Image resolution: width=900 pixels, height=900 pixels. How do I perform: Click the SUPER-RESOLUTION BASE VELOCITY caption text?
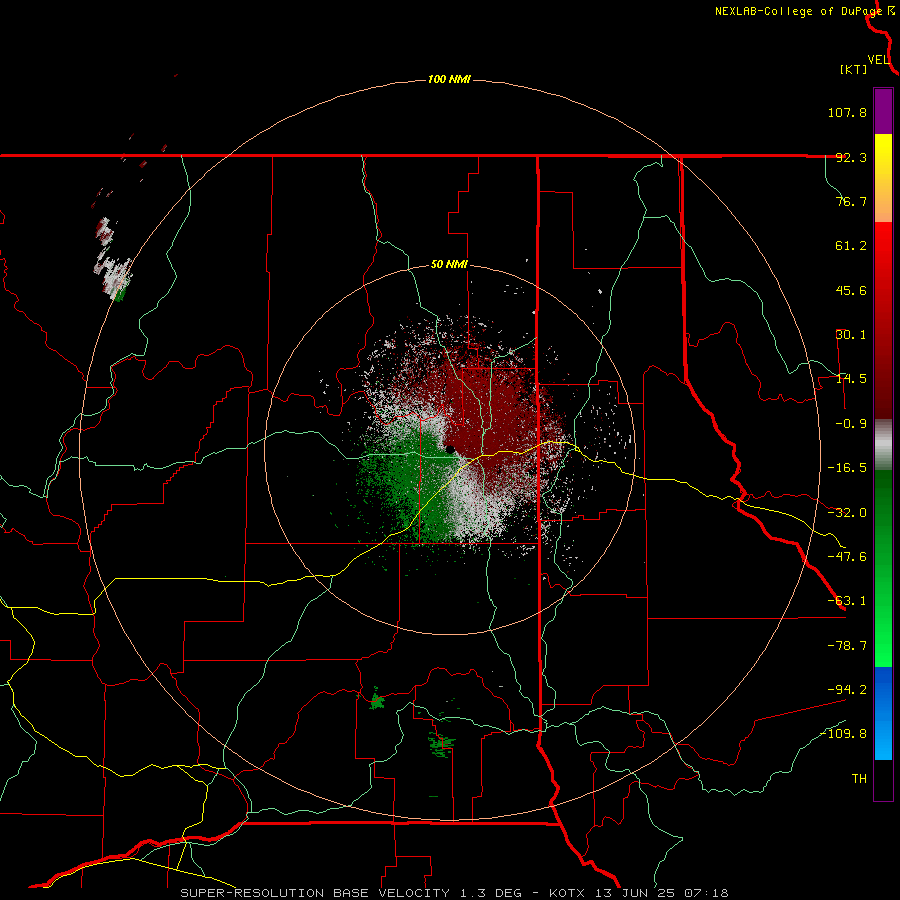[315, 893]
